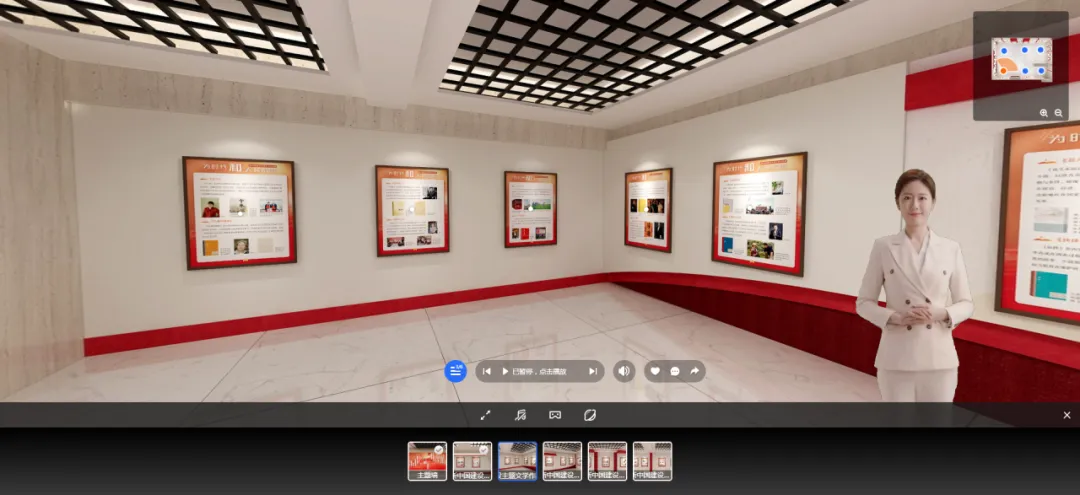Skip to the previous tour scene
Screen dimensions: 1080x495
click(486, 371)
